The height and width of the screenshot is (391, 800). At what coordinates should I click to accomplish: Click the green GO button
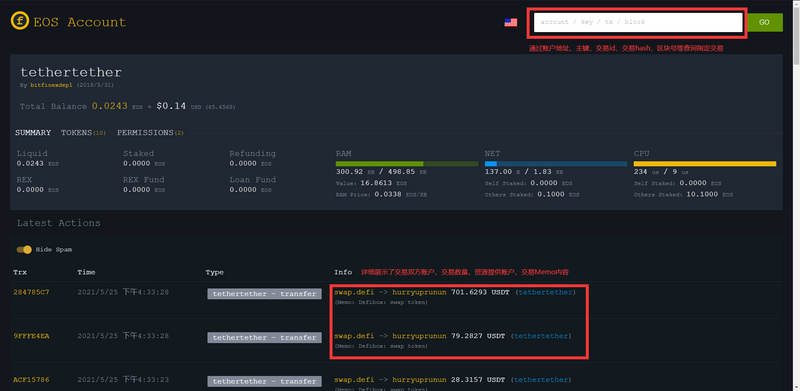click(764, 22)
